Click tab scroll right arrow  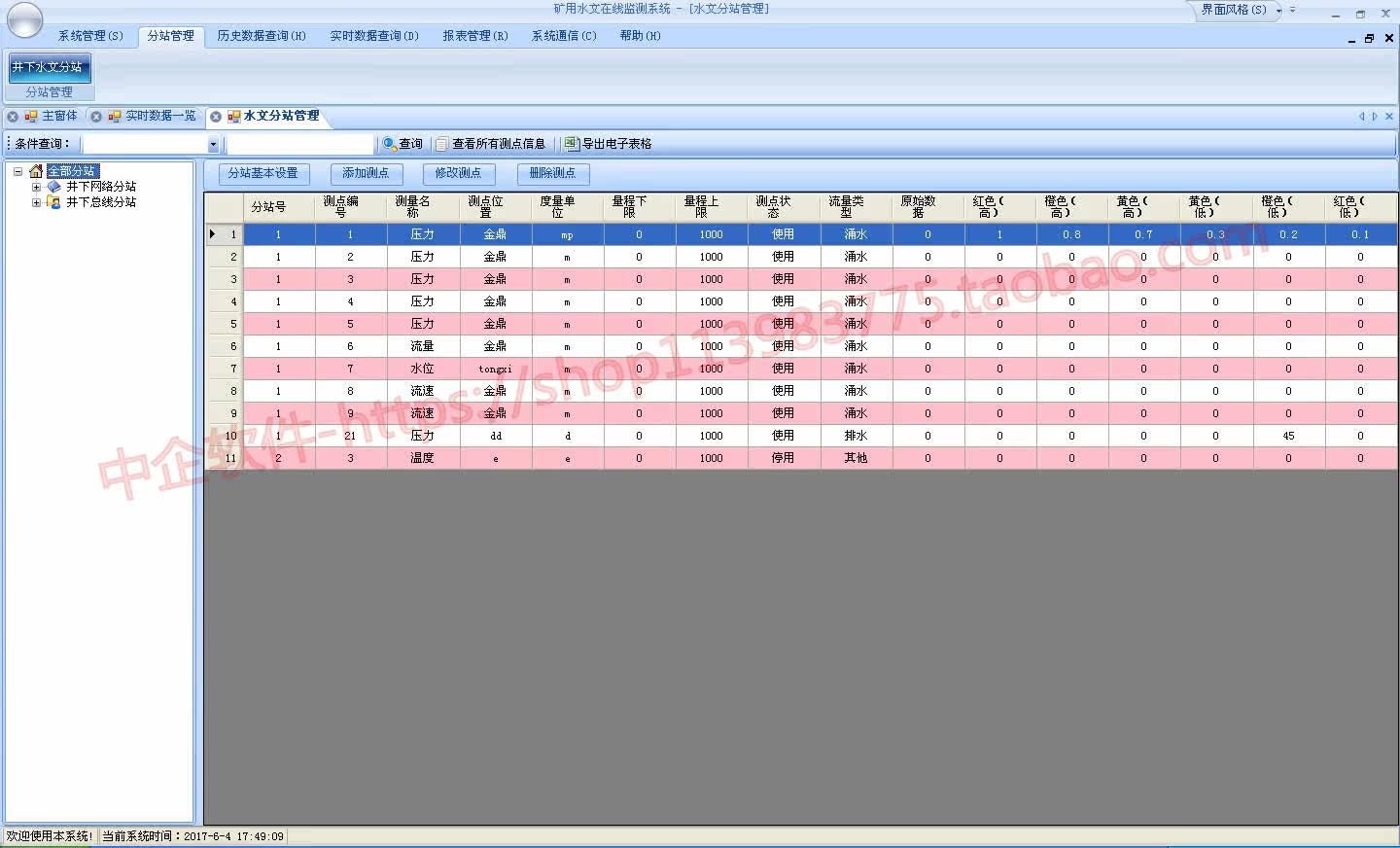click(x=1375, y=117)
